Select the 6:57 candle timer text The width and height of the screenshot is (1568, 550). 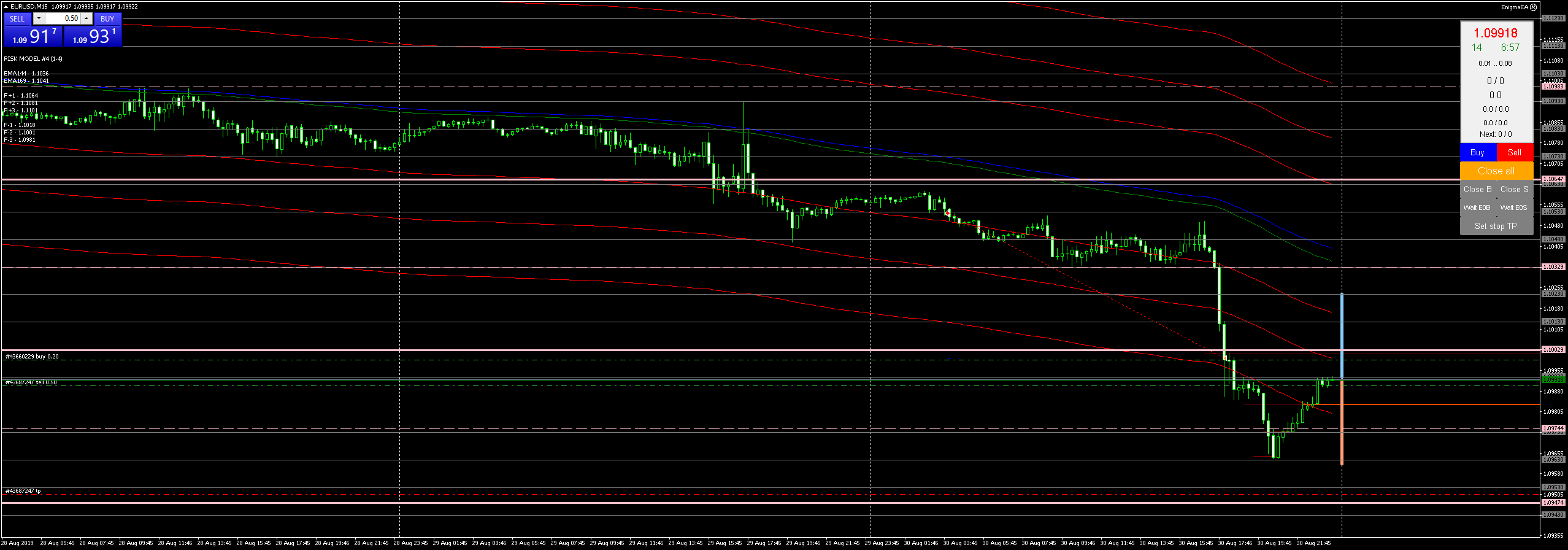(1510, 47)
